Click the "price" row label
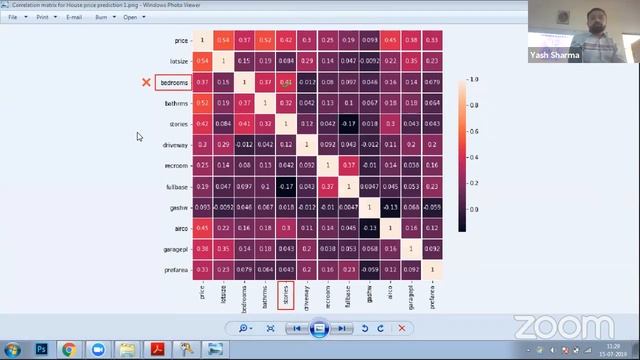This screenshot has width=640, height=360. (181, 40)
